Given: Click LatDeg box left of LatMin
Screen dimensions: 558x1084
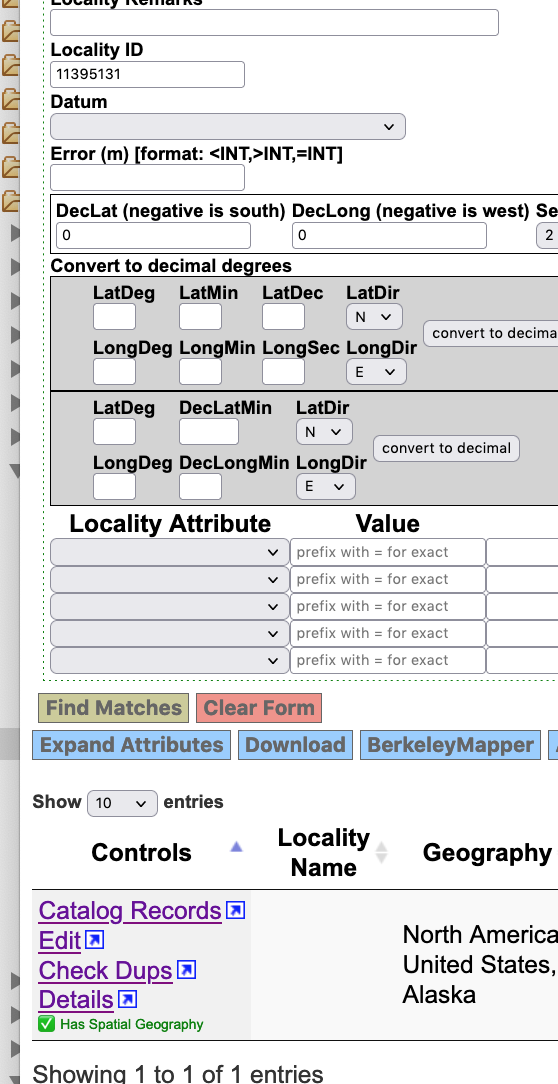Looking at the screenshot, I should (115, 317).
